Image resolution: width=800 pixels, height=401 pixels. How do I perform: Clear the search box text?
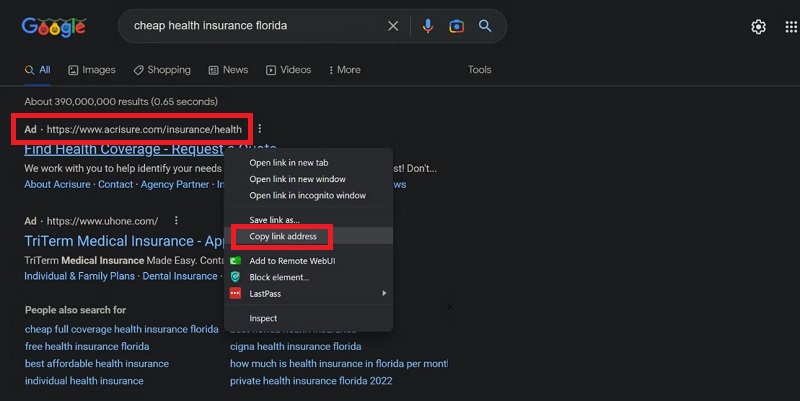coord(393,26)
